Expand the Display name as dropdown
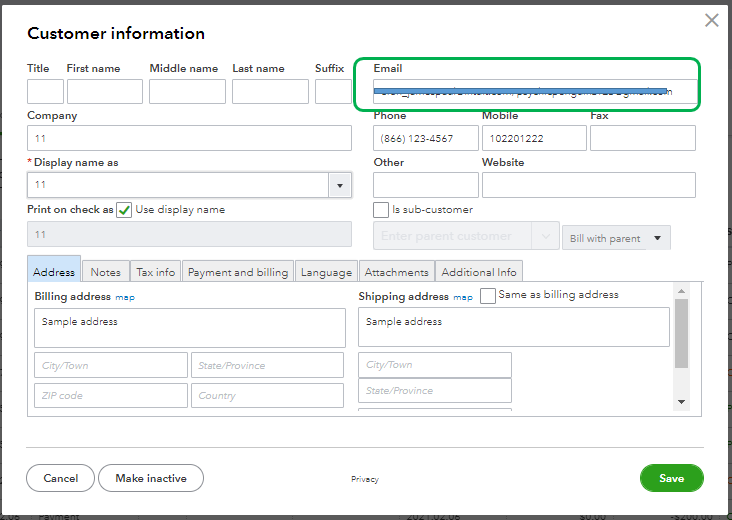 coord(340,185)
